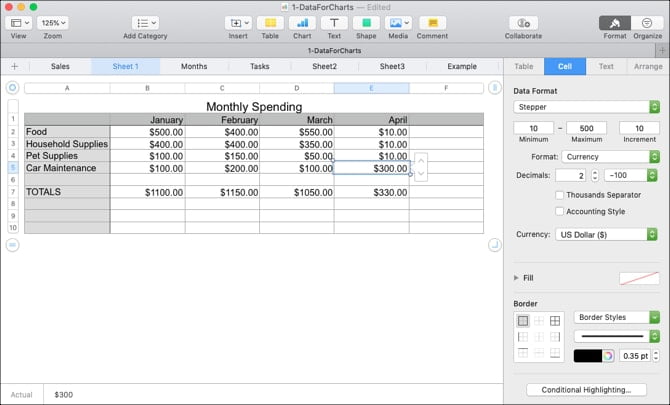Viewport: 670px width, 405px height.
Task: Open the Data Format Stepper dropdown
Action: pos(586,107)
